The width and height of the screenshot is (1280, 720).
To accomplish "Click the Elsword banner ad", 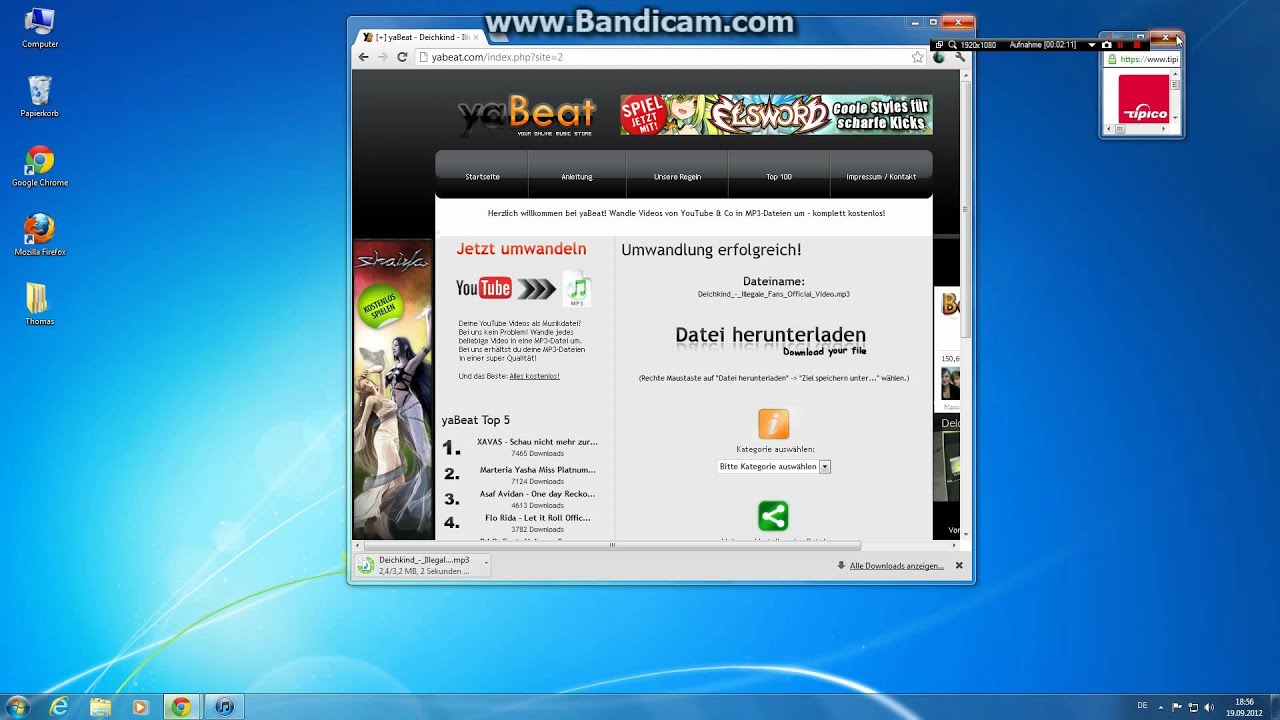I will [776, 115].
